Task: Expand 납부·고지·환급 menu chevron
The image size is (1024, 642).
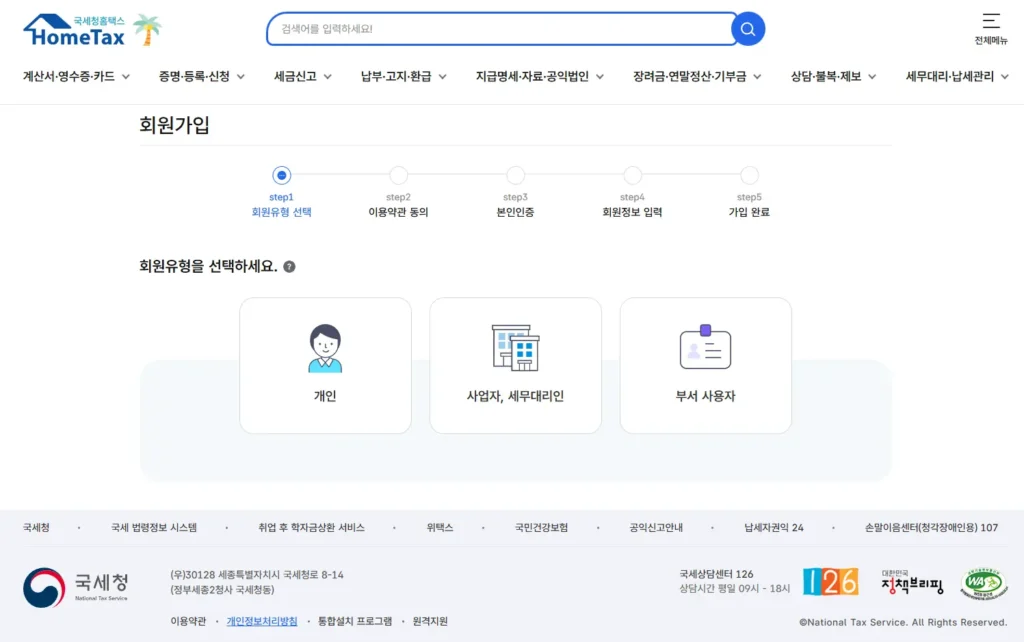Action: [442, 77]
